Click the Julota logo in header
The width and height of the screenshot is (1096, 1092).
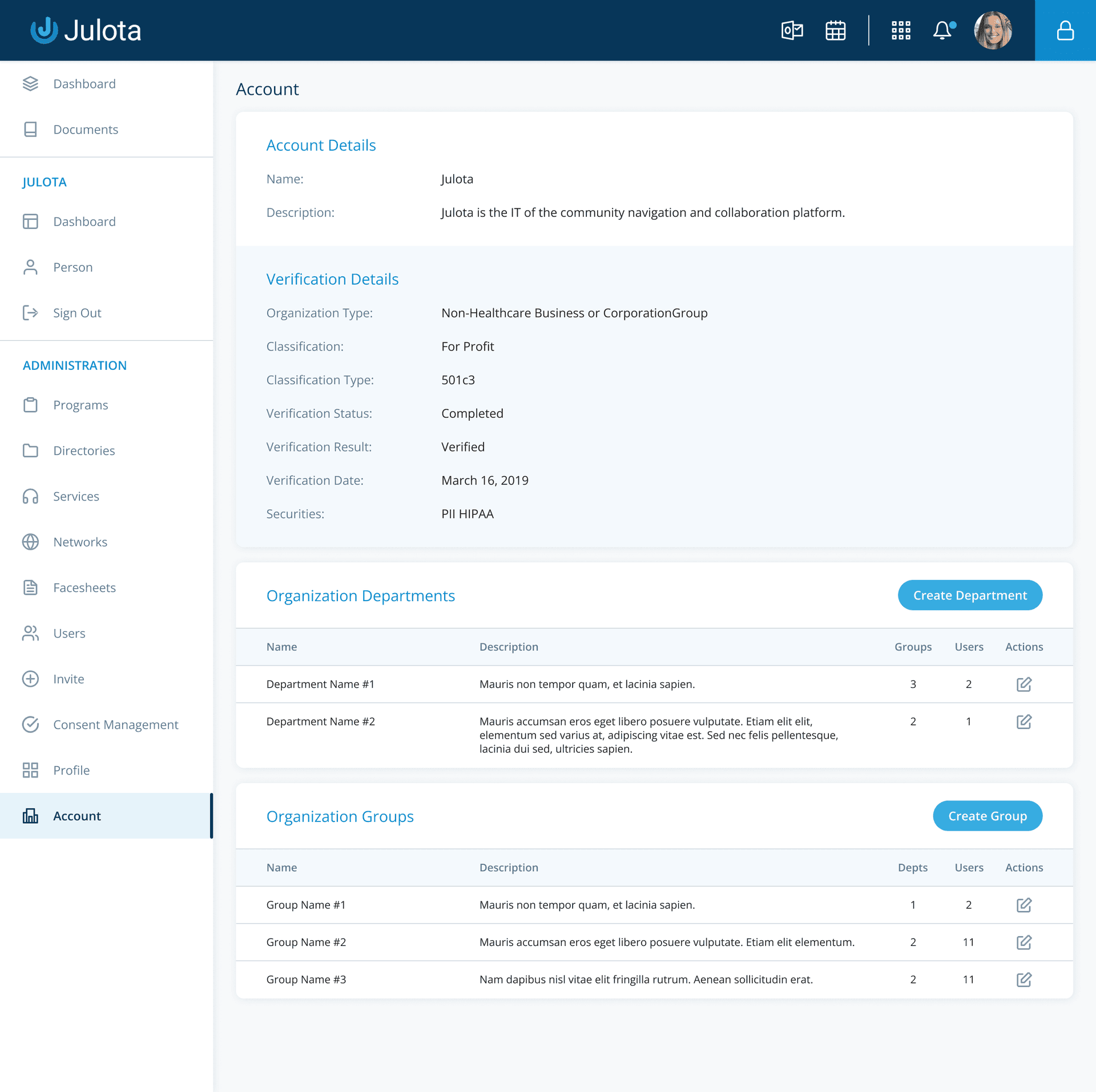point(86,30)
